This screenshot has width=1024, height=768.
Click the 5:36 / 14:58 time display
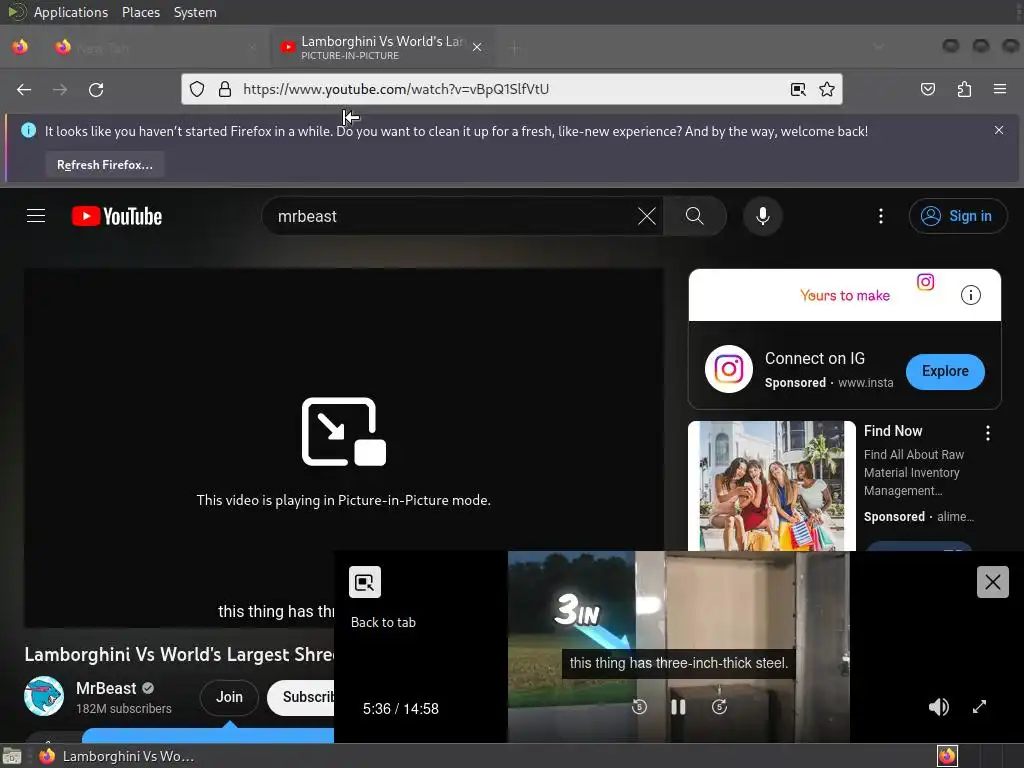coord(400,709)
